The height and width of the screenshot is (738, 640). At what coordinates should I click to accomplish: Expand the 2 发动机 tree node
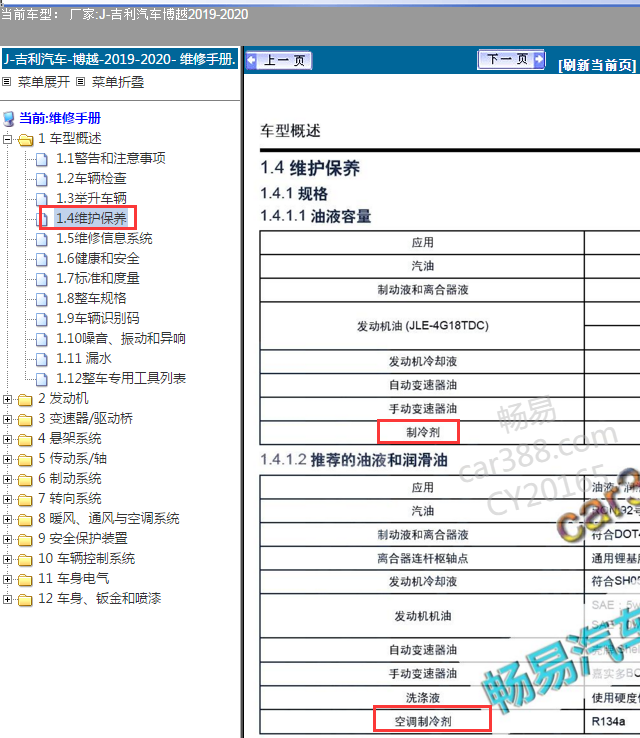[x=7, y=399]
